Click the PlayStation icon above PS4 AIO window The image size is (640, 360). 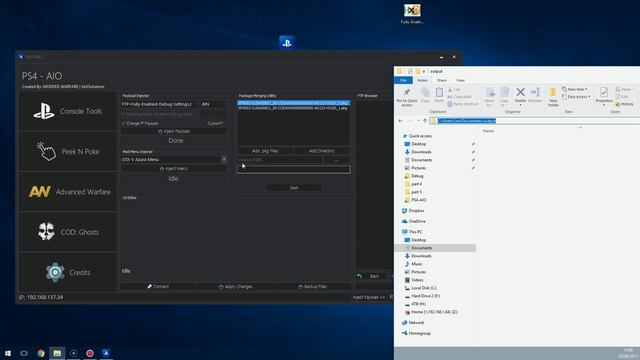[x=287, y=42]
